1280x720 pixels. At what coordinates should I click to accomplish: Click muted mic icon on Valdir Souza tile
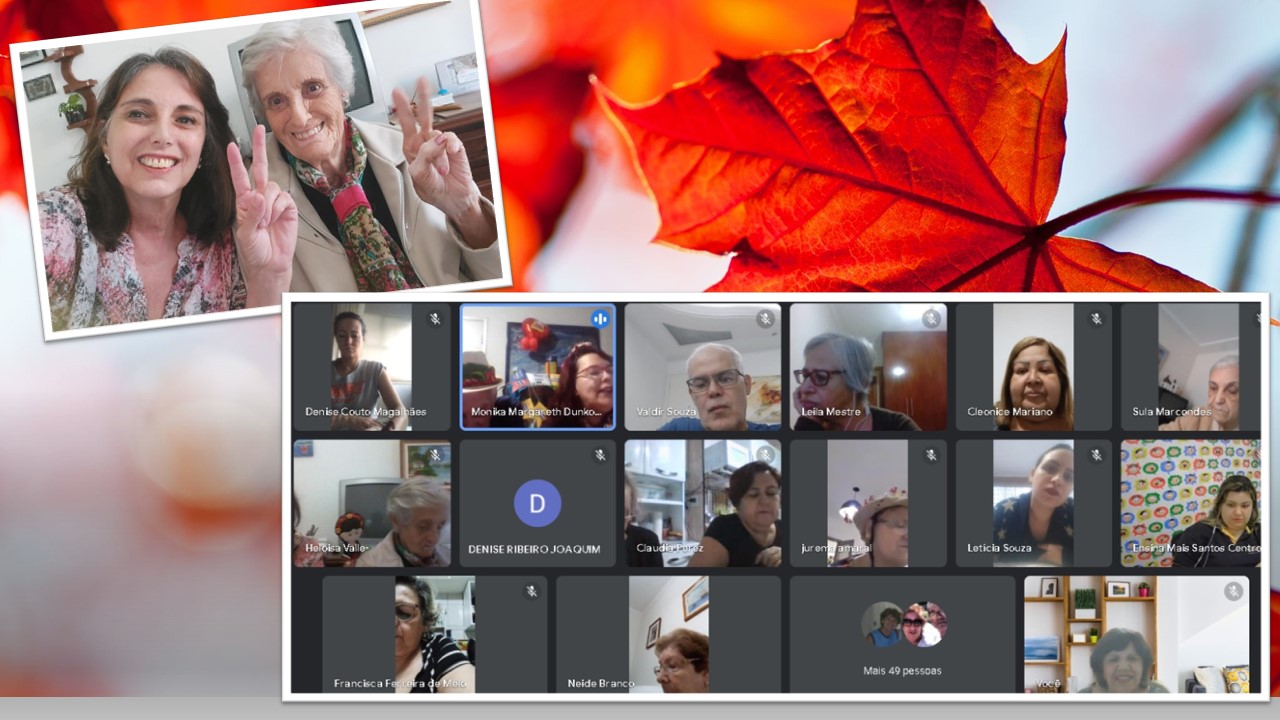click(x=765, y=319)
